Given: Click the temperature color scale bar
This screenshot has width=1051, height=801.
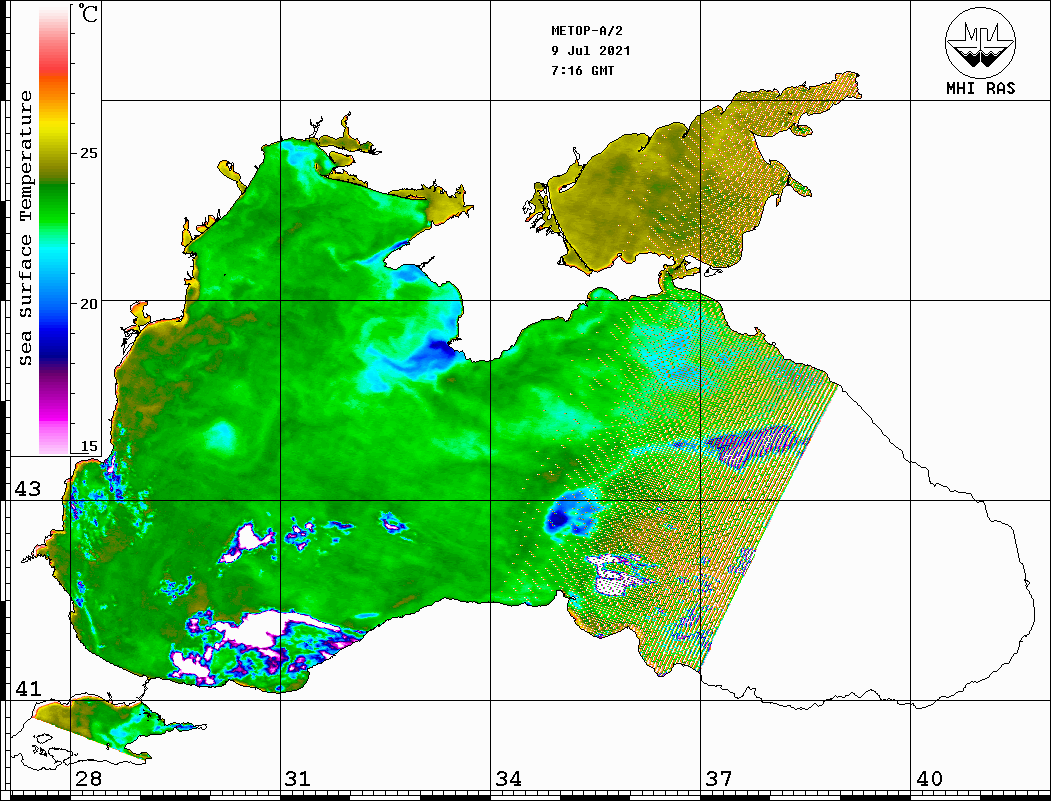Looking at the screenshot, I should (54, 229).
